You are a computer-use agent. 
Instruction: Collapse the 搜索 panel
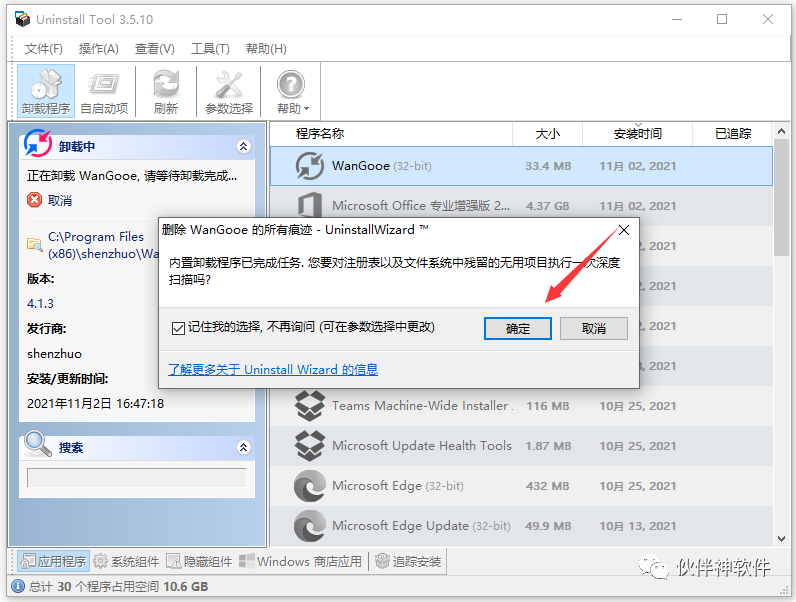tap(243, 447)
